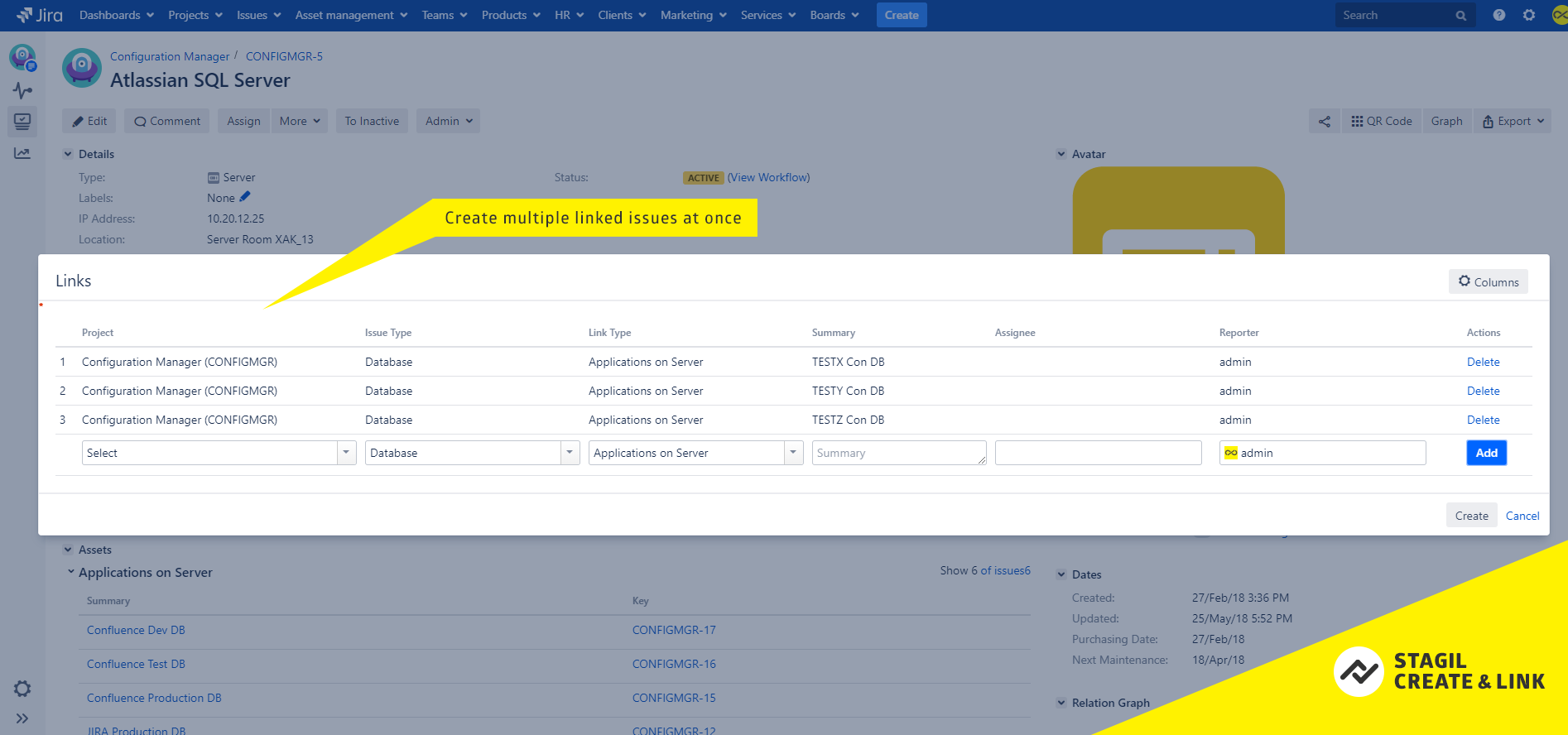Collapse the Details section
Screen dimensions: 1568x735
68,154
